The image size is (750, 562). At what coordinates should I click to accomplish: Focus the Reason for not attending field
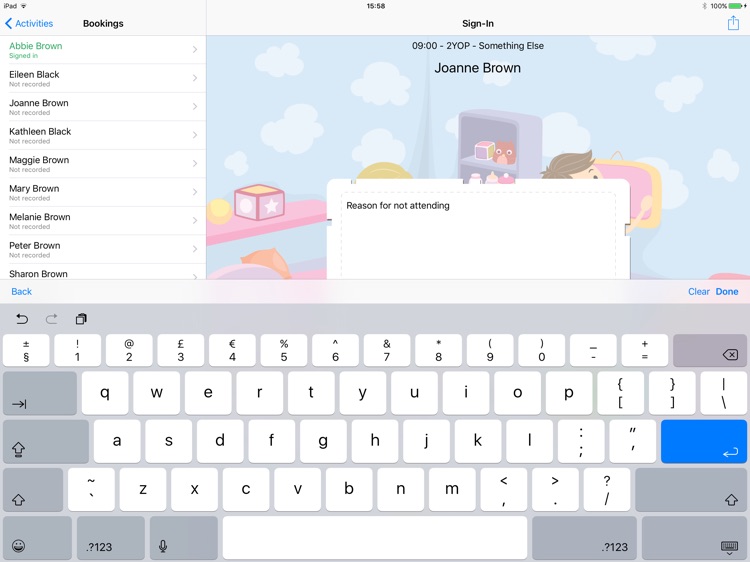[478, 236]
